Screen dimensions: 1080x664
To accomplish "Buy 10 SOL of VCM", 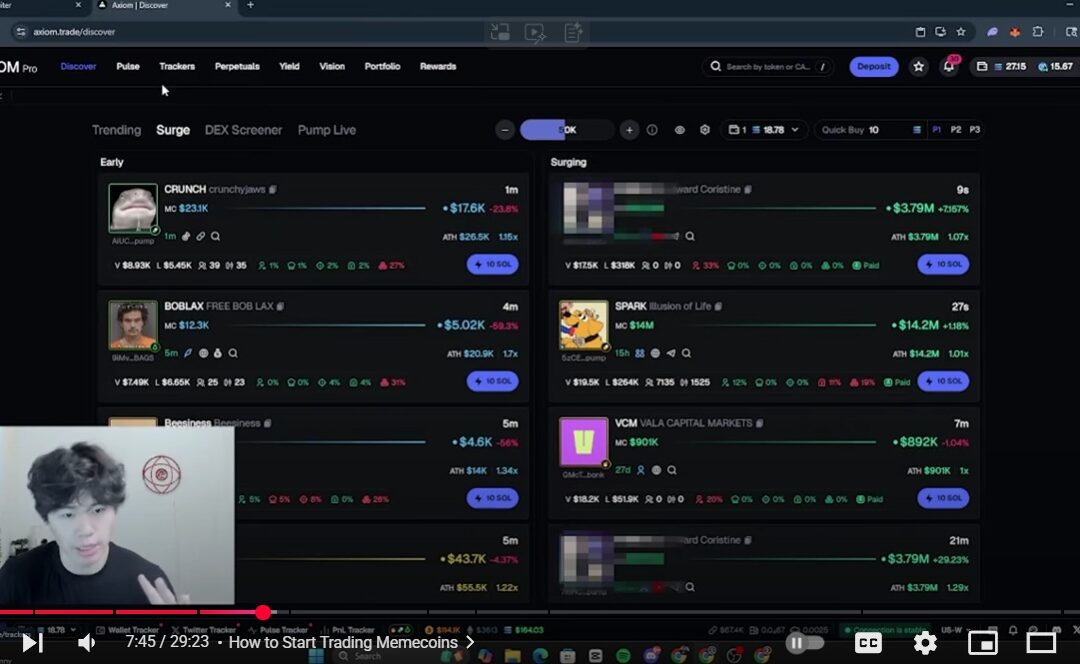I will tap(943, 498).
